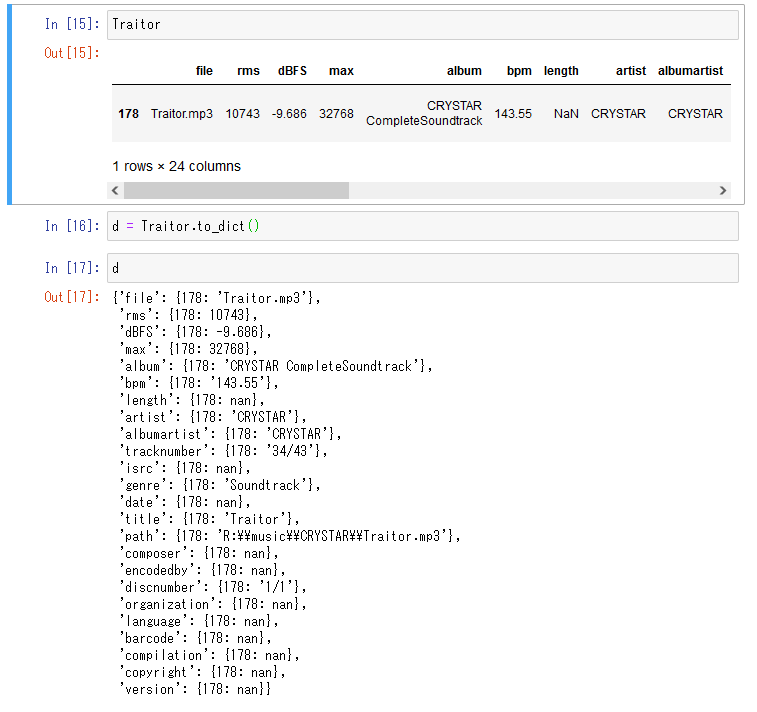
Task: Click the 'length': nan output line
Action: [192, 400]
